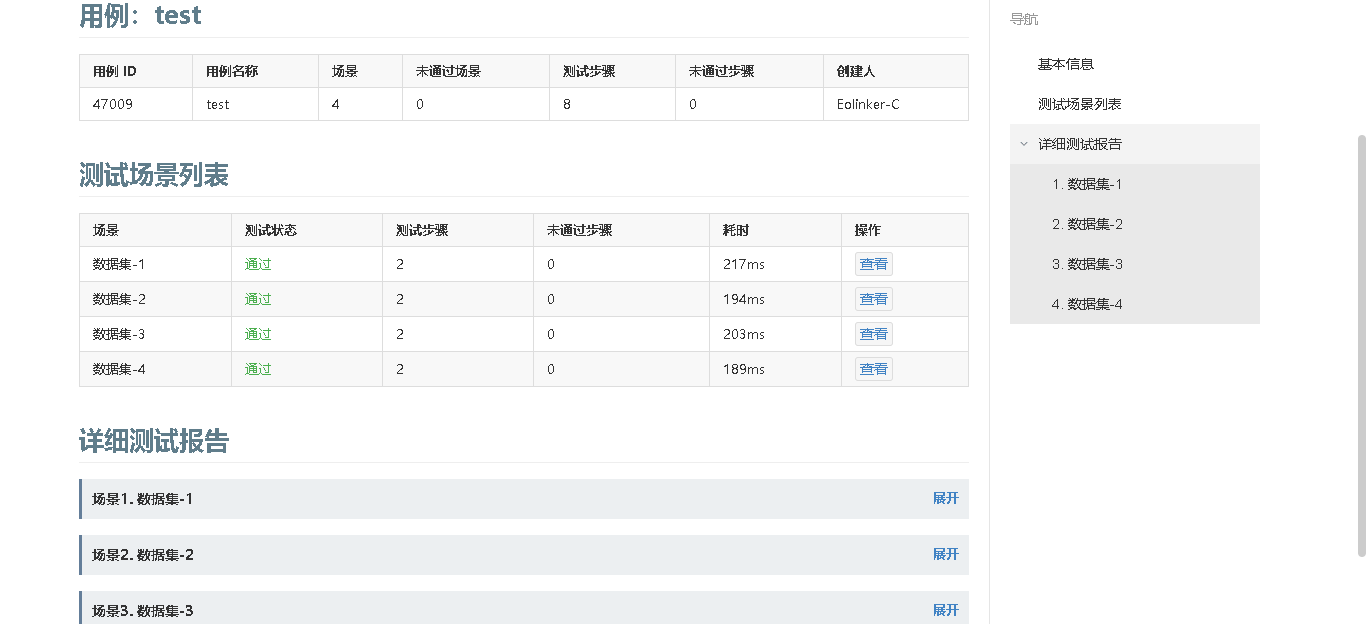
Task: Open 2. 数据集-2 in navigation tree
Action: [x=1086, y=224]
